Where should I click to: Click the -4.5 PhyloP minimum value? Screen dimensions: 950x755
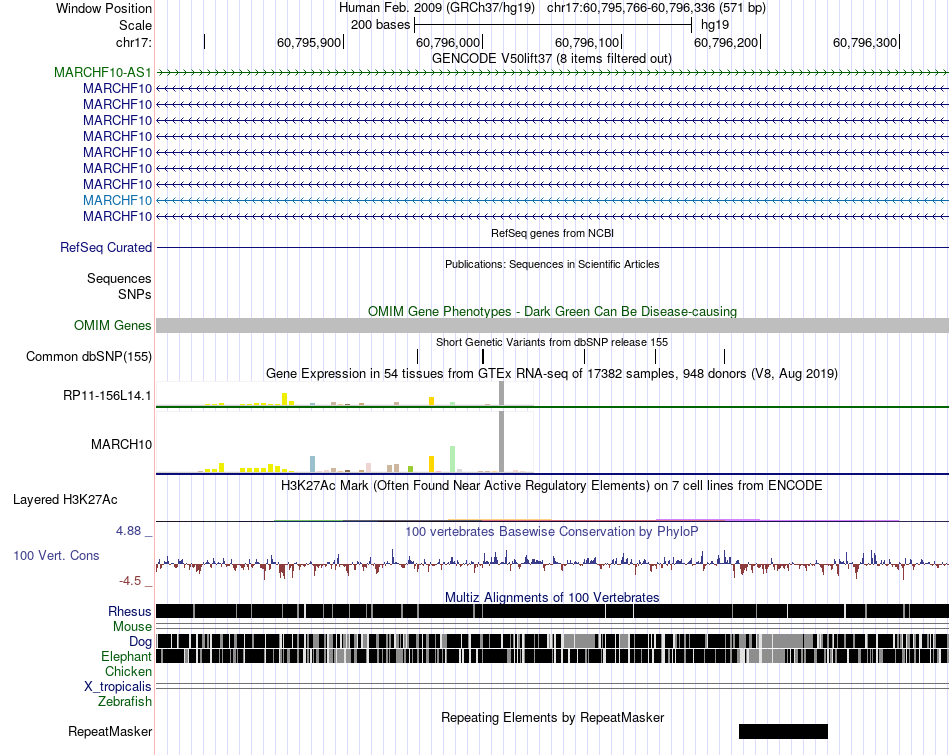coord(130,581)
